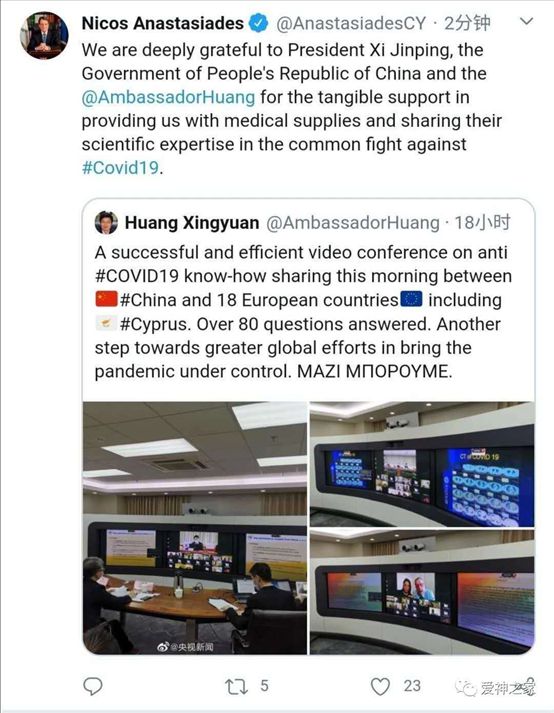Viewport: 554px width, 713px height.
Task: Click the China flag emoji
Action: point(106,300)
